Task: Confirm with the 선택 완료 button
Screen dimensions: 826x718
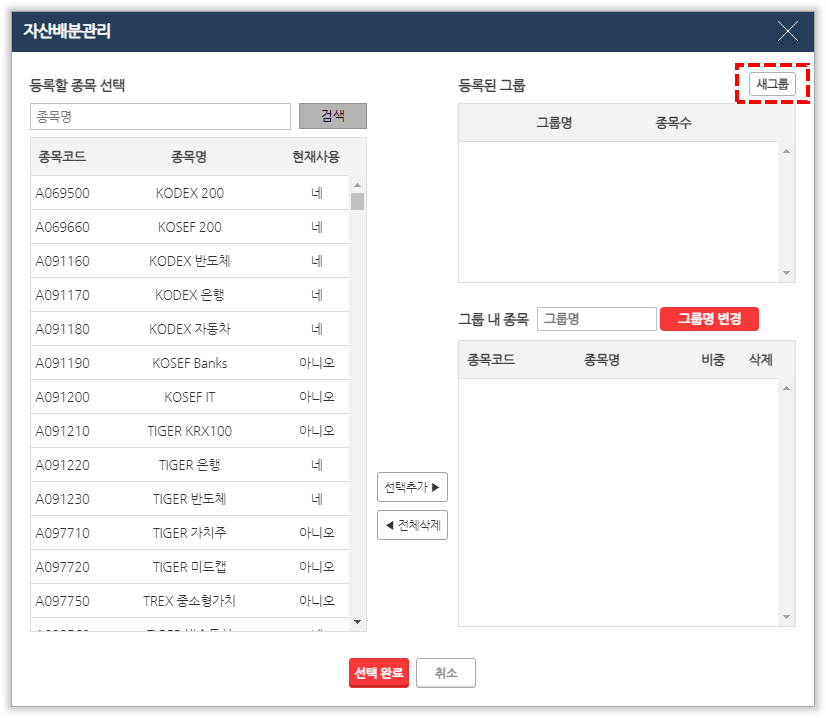Action: tap(379, 673)
